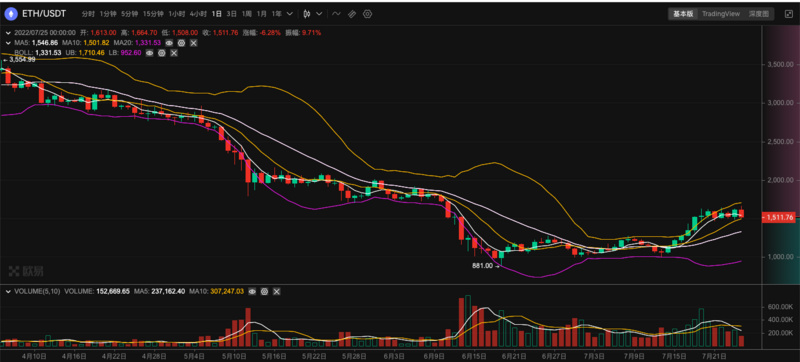This screenshot has height=362, width=800.
Task: Open MA indicator settings gear
Action: [182, 43]
